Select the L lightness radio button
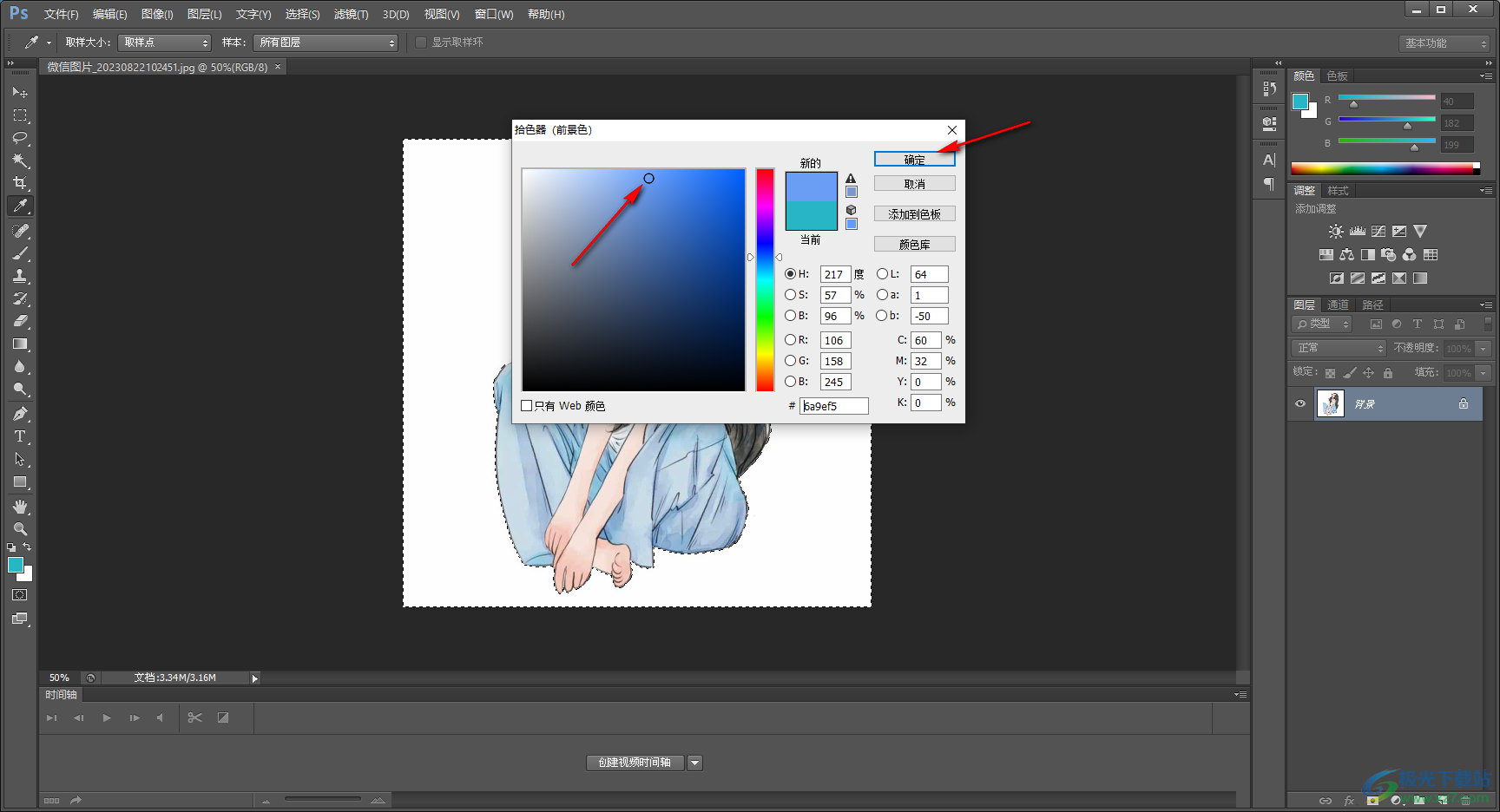1500x812 pixels. (882, 274)
